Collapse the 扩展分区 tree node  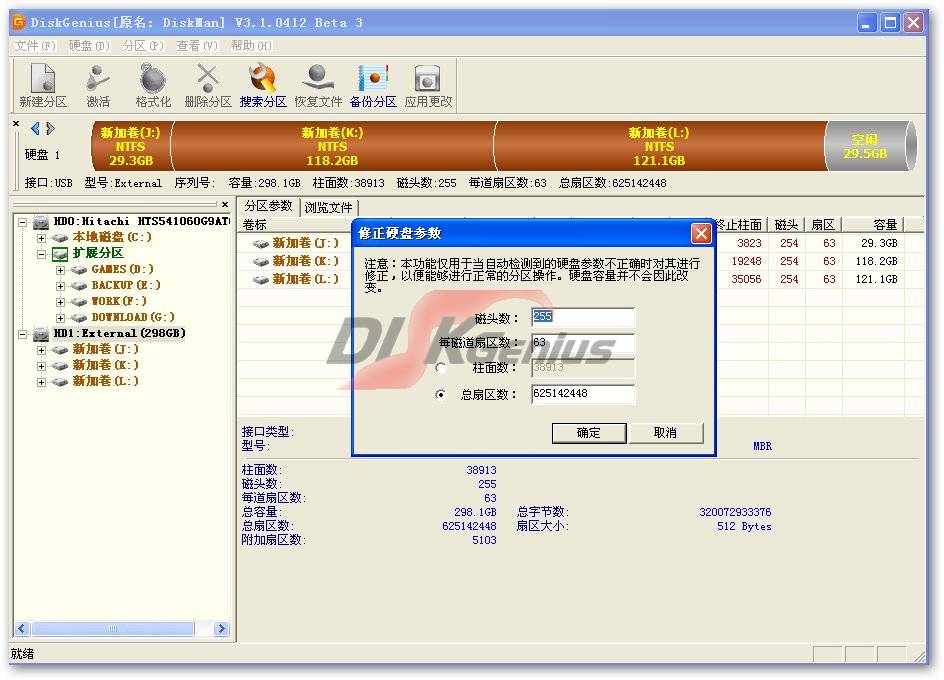click(42, 254)
